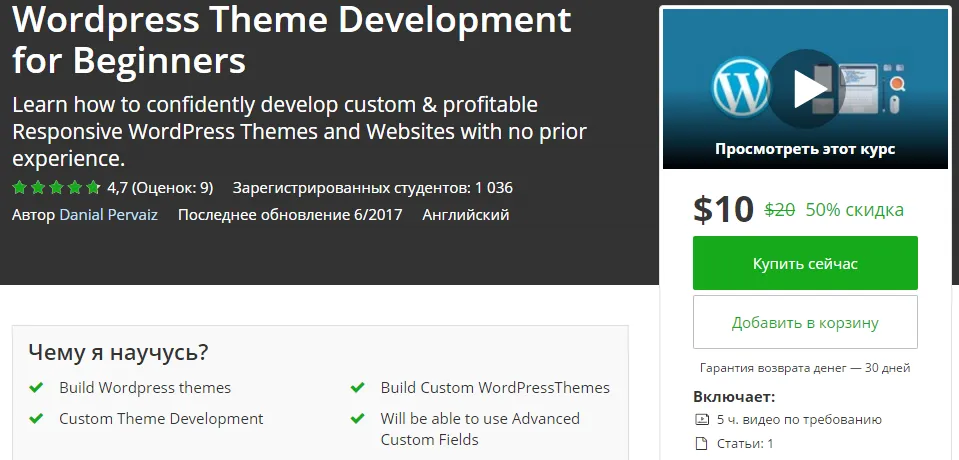Image resolution: width=959 pixels, height=460 pixels.
Task: Click the Добавить в корзину button
Action: pos(805,322)
